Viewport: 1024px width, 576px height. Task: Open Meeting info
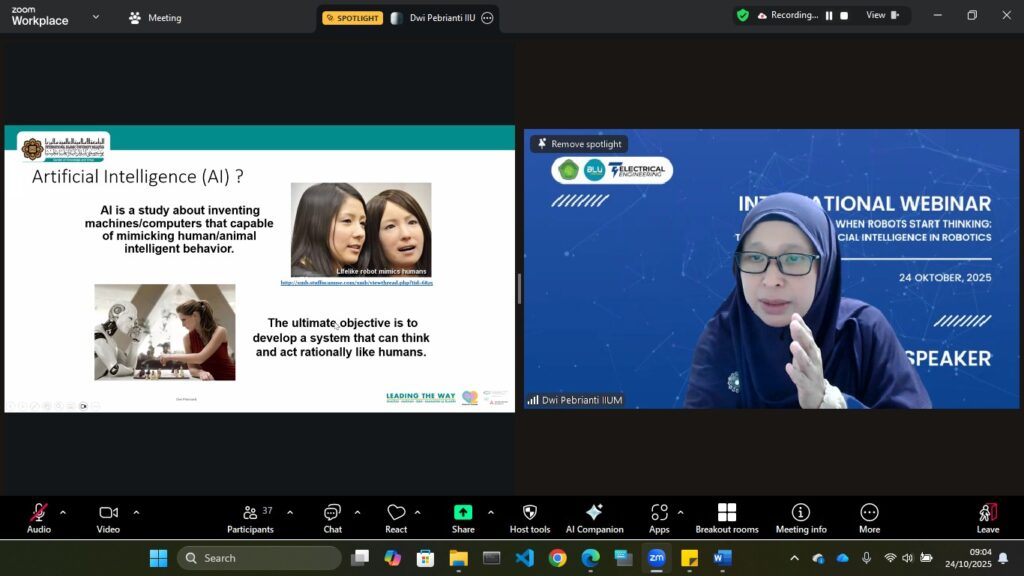(x=801, y=517)
